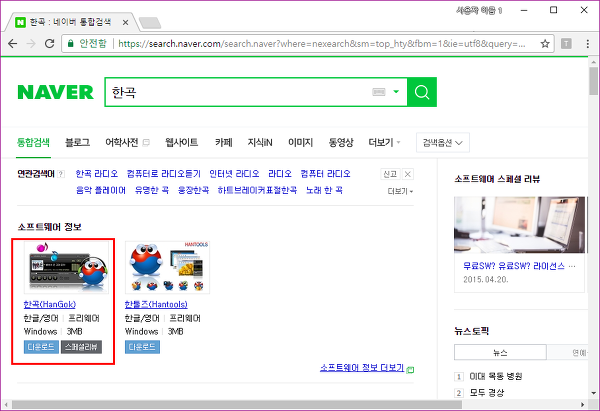Viewport: 600px width, 411px height.
Task: Click news topic 모두 경상
Action: point(487,393)
